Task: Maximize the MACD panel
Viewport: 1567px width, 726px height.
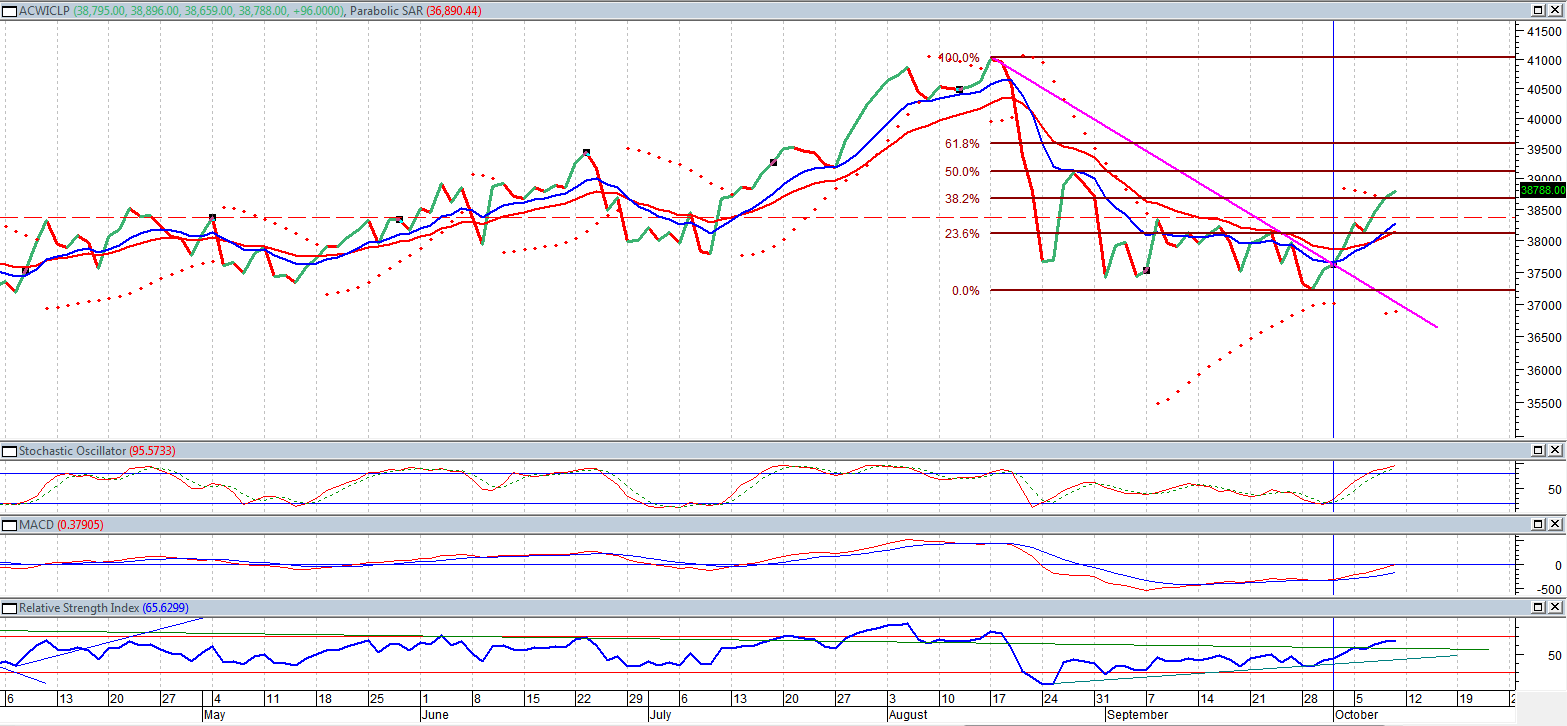Action: 1539,525
